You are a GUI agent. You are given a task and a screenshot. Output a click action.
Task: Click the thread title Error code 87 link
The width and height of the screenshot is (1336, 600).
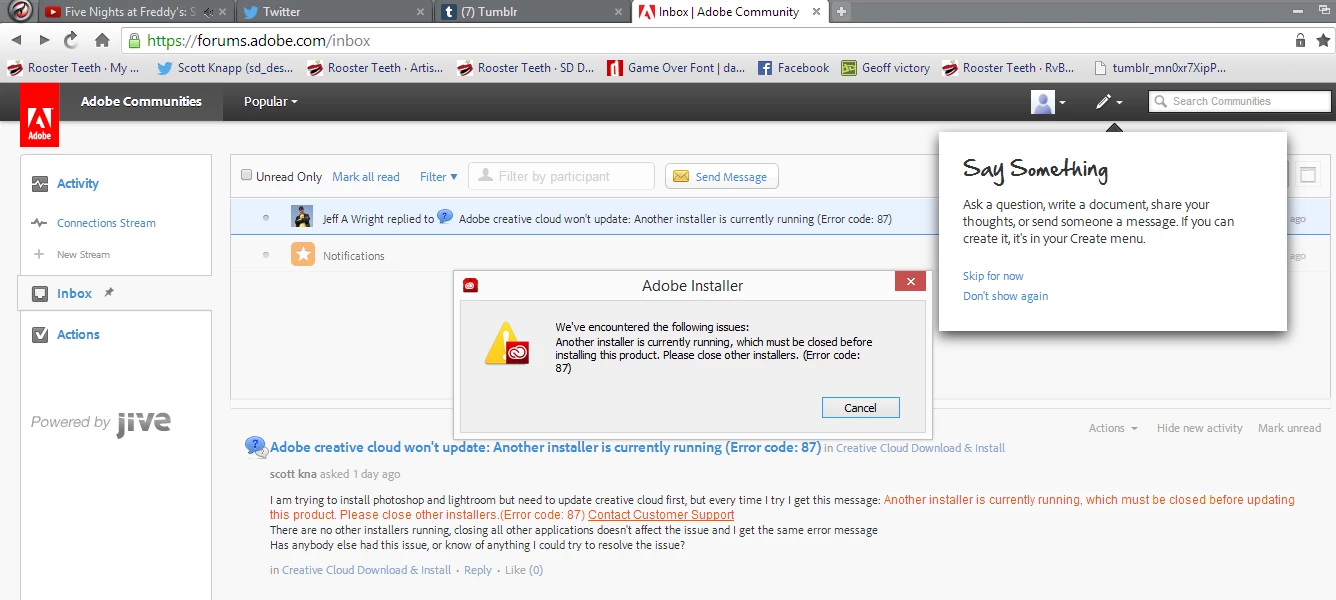pyautogui.click(x=545, y=448)
